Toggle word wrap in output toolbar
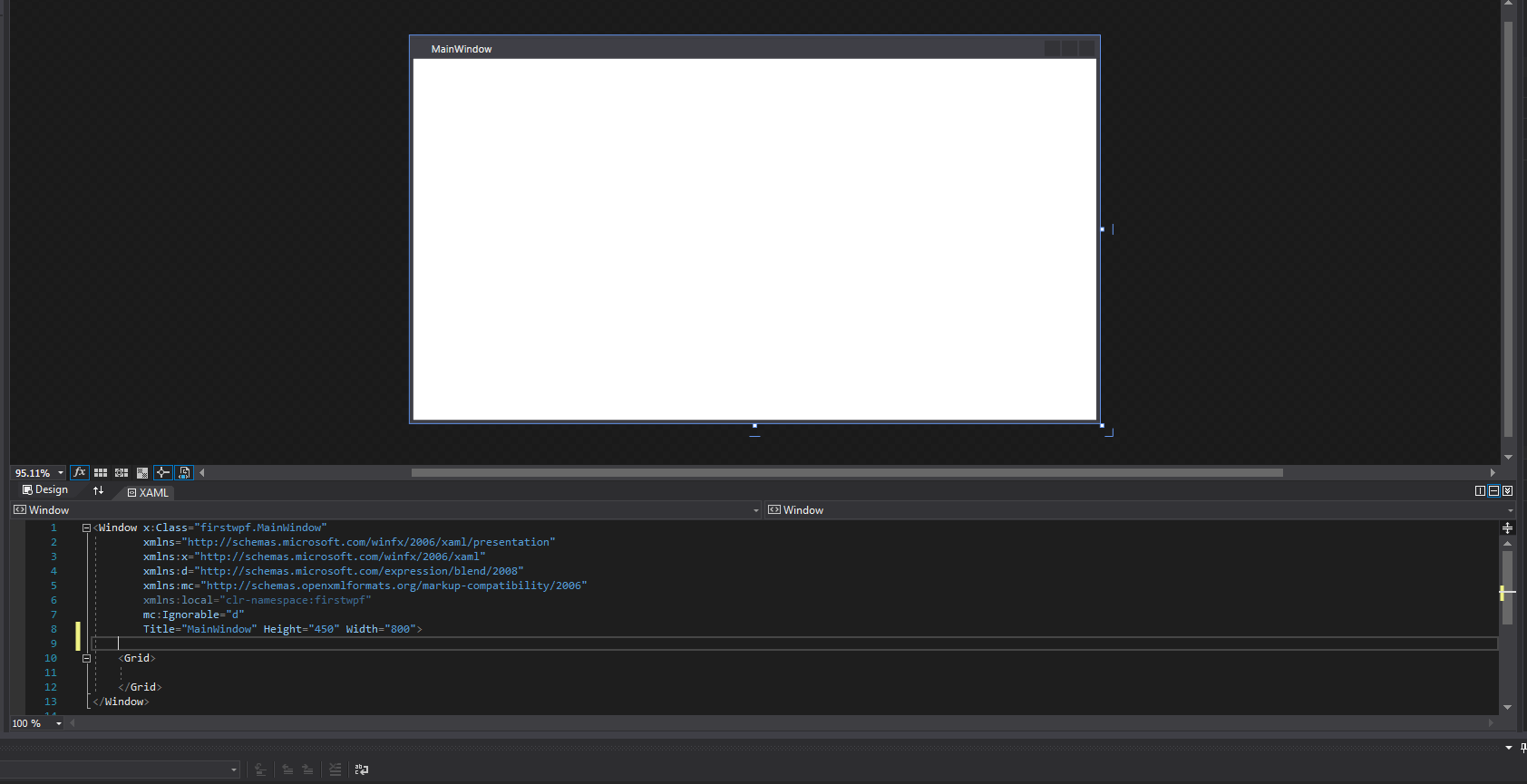The height and width of the screenshot is (784, 1527). point(362,769)
